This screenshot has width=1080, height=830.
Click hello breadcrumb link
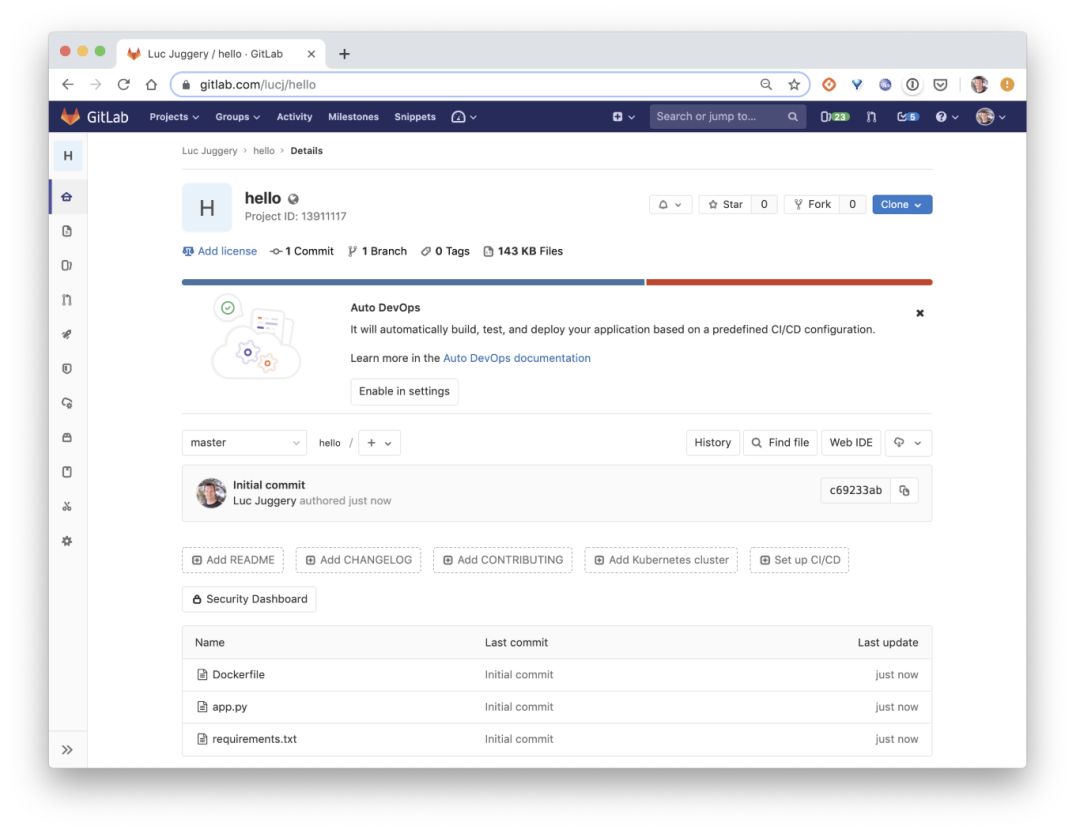(263, 151)
